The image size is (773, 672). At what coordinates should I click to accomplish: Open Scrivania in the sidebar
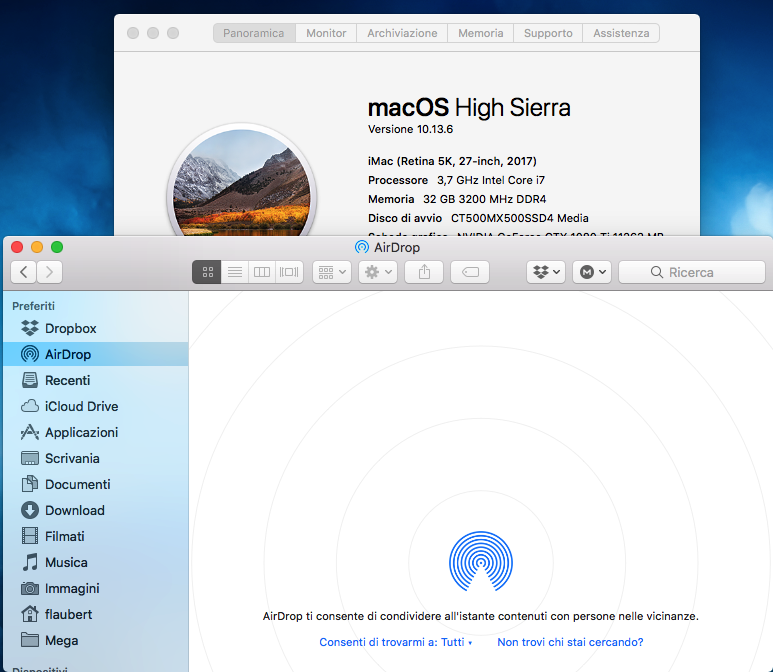[x=96, y=459]
